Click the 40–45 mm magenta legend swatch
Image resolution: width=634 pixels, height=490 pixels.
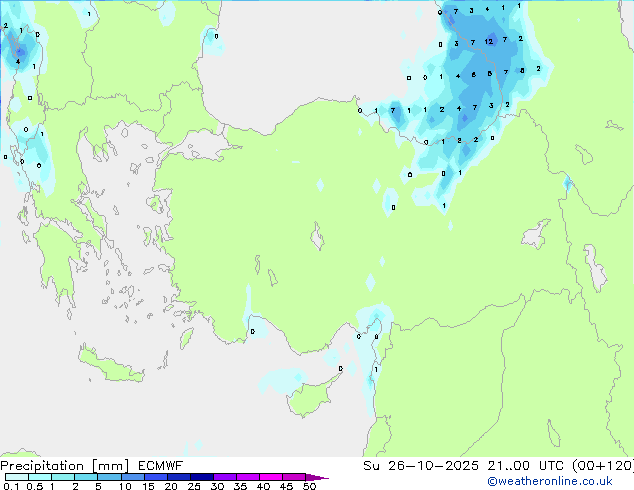[271, 477]
